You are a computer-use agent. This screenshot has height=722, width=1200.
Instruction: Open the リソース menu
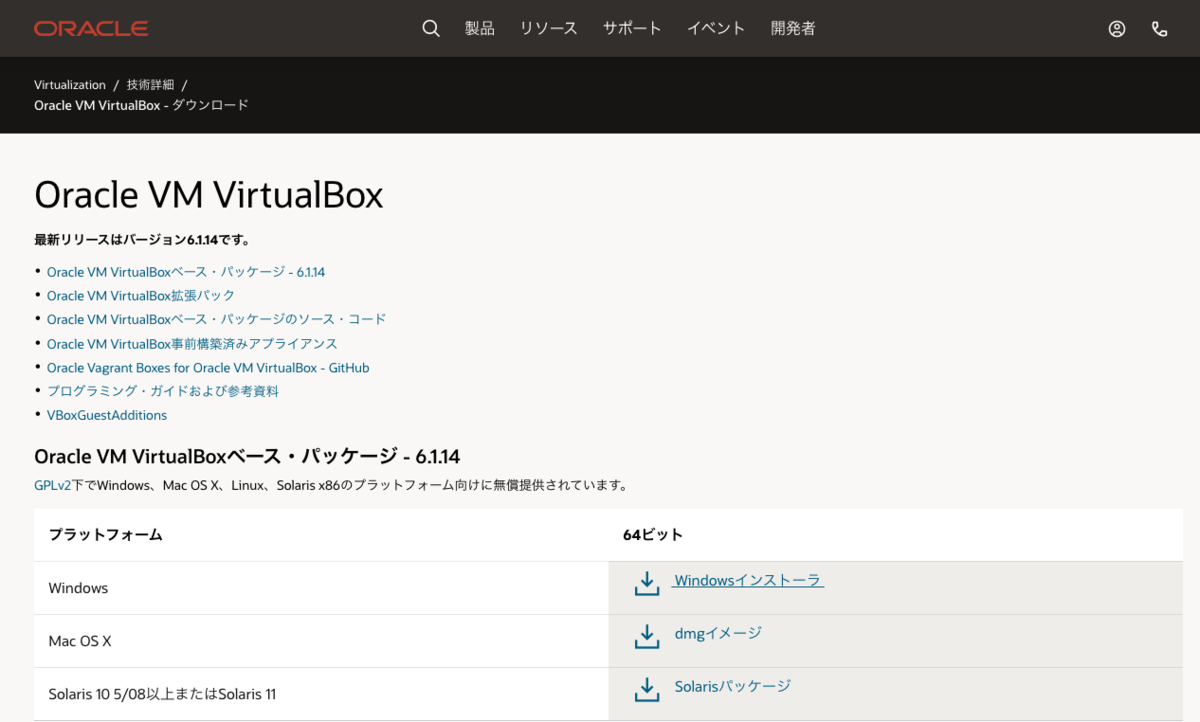[x=549, y=28]
